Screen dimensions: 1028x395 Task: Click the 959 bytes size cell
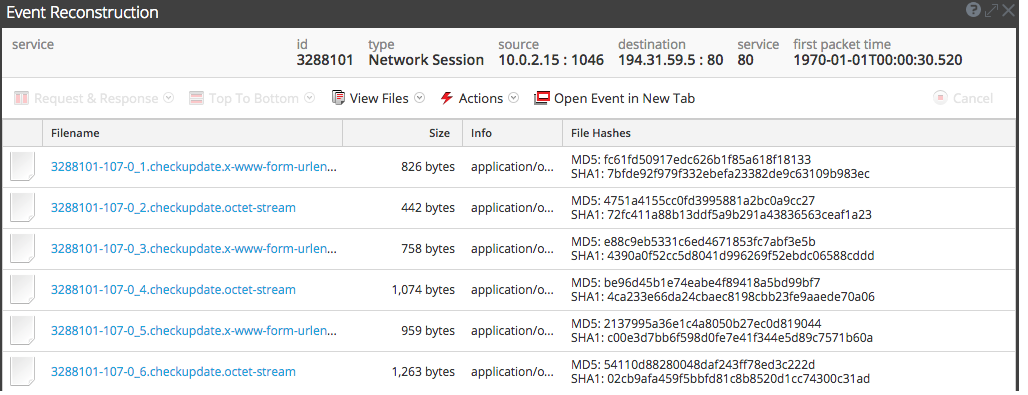[428, 331]
